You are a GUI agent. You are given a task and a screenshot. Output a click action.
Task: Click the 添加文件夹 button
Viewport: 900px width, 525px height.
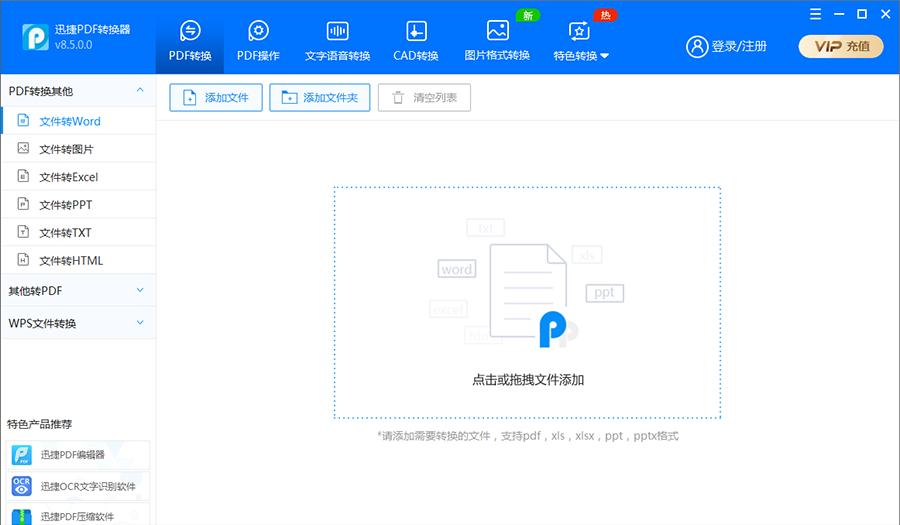(320, 98)
